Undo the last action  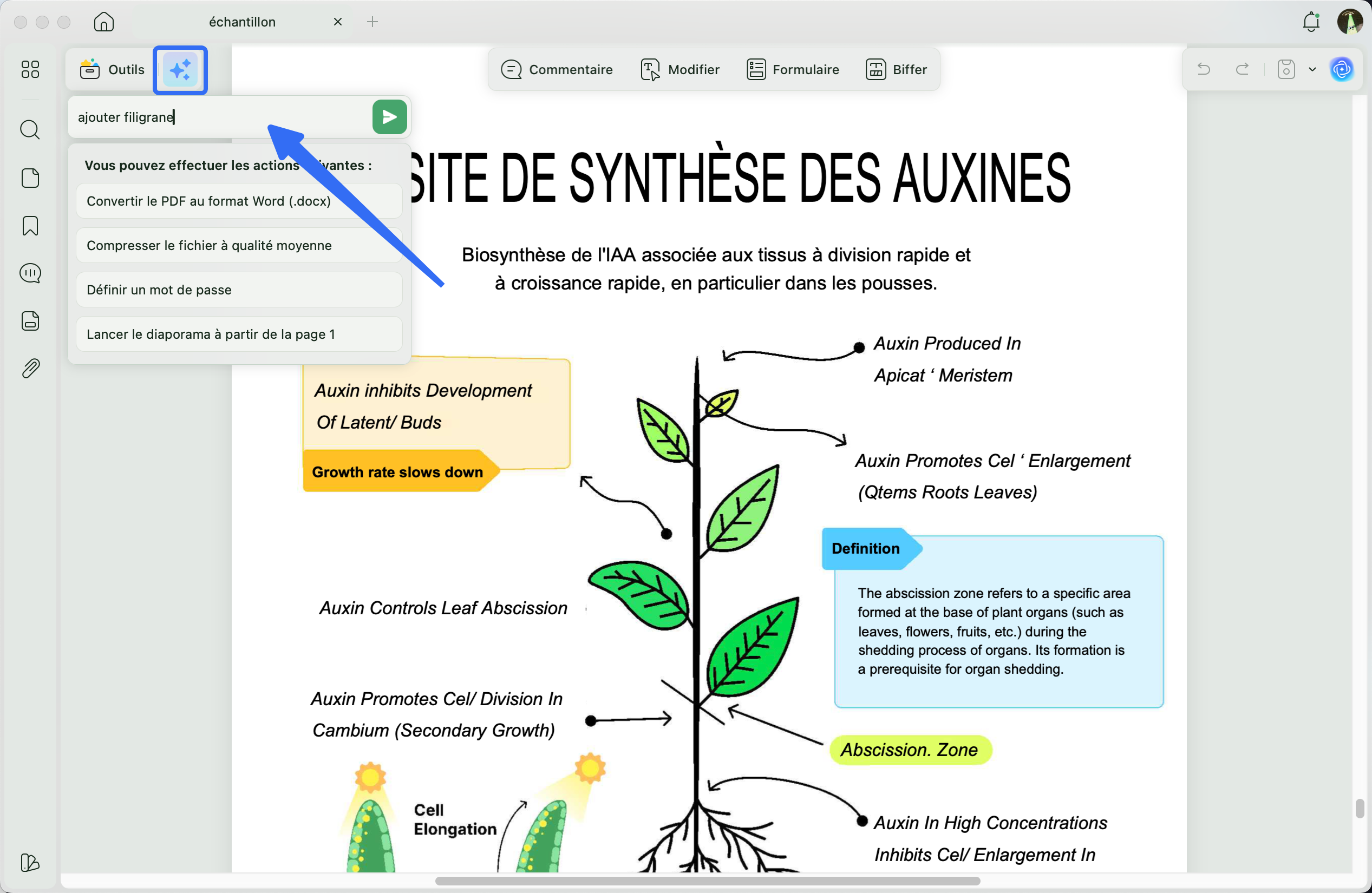click(x=1204, y=69)
